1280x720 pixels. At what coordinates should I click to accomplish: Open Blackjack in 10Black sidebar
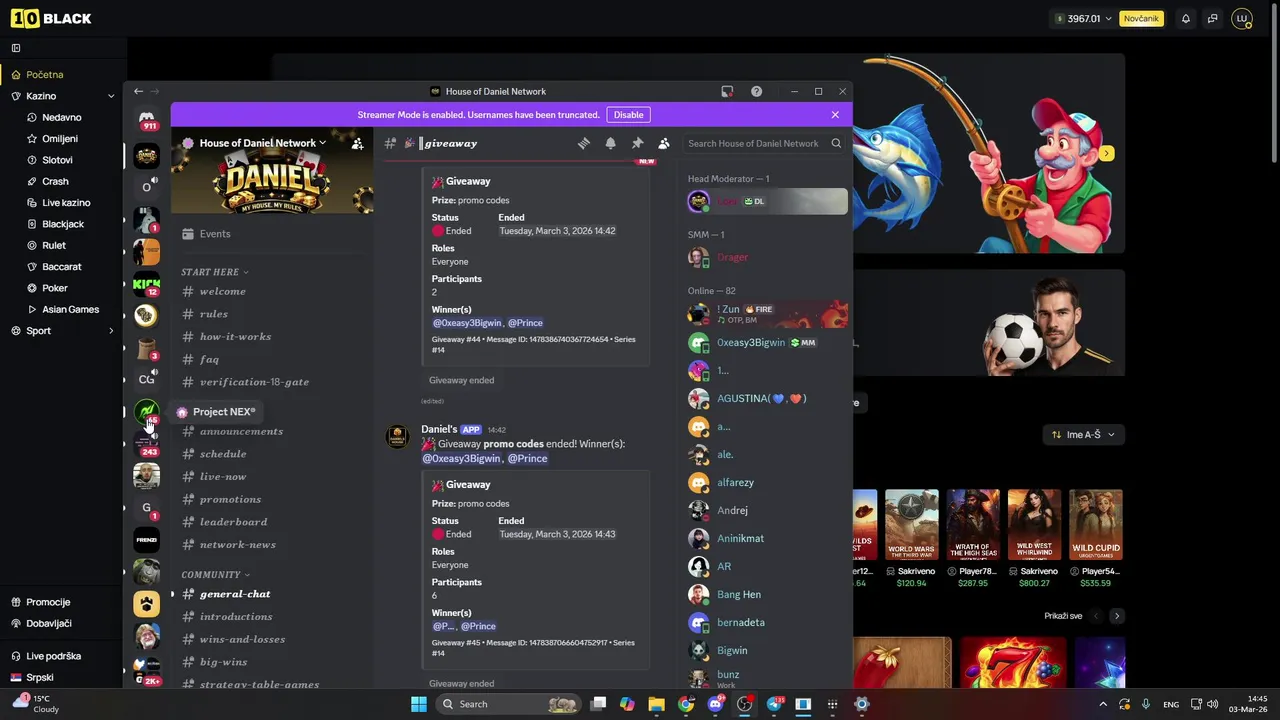[61, 224]
